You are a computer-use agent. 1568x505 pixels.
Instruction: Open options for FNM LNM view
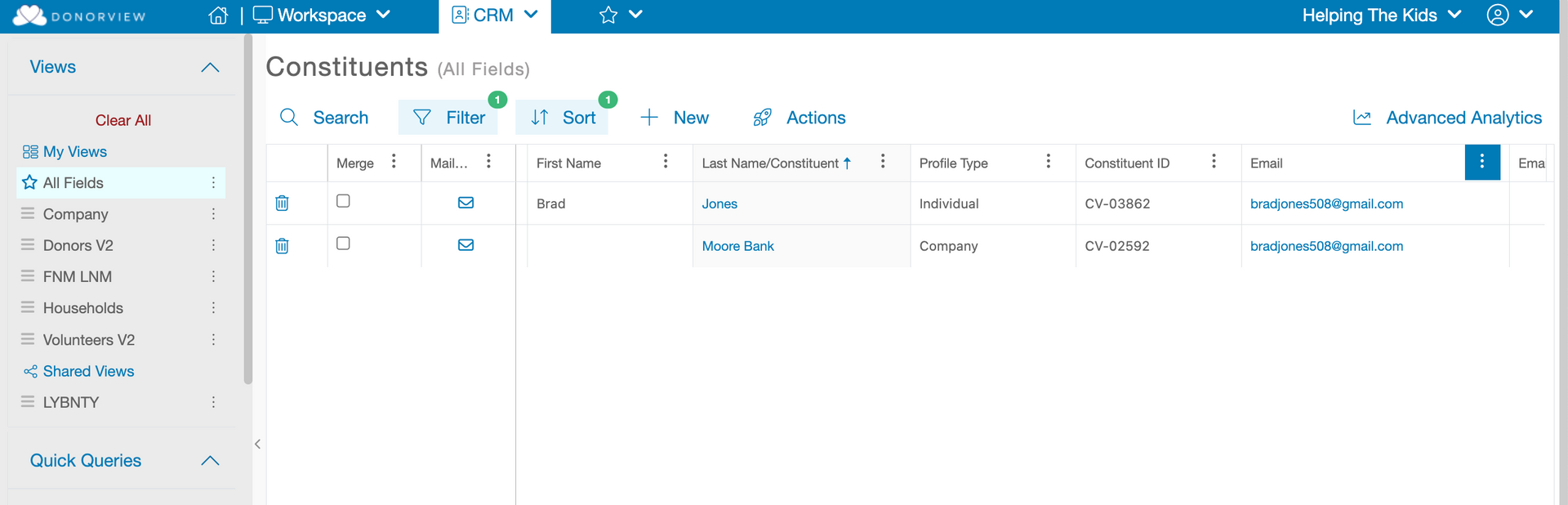click(x=214, y=277)
